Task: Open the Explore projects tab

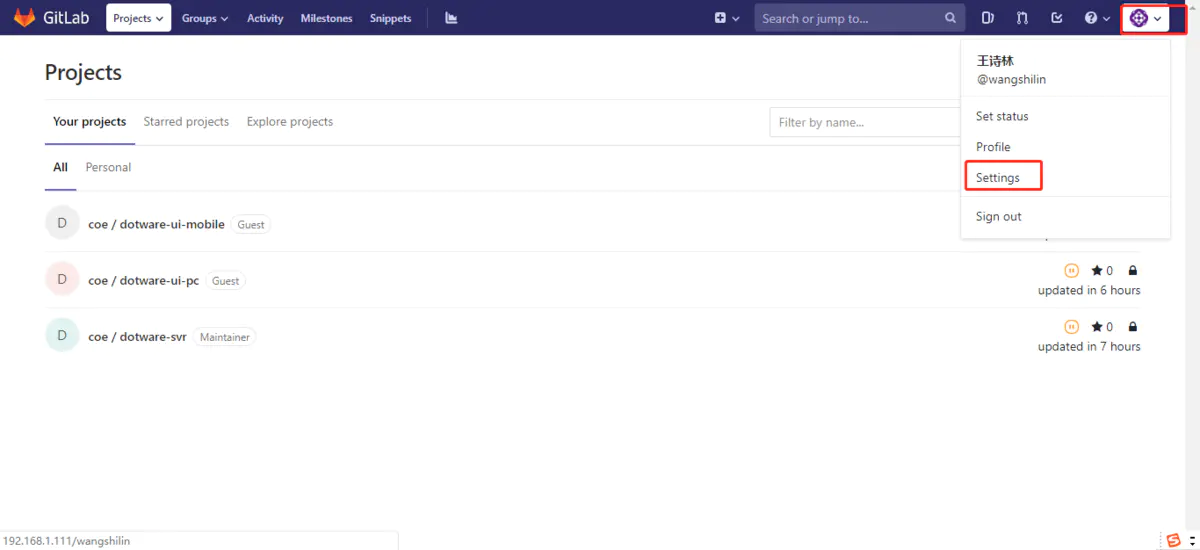Action: point(290,122)
